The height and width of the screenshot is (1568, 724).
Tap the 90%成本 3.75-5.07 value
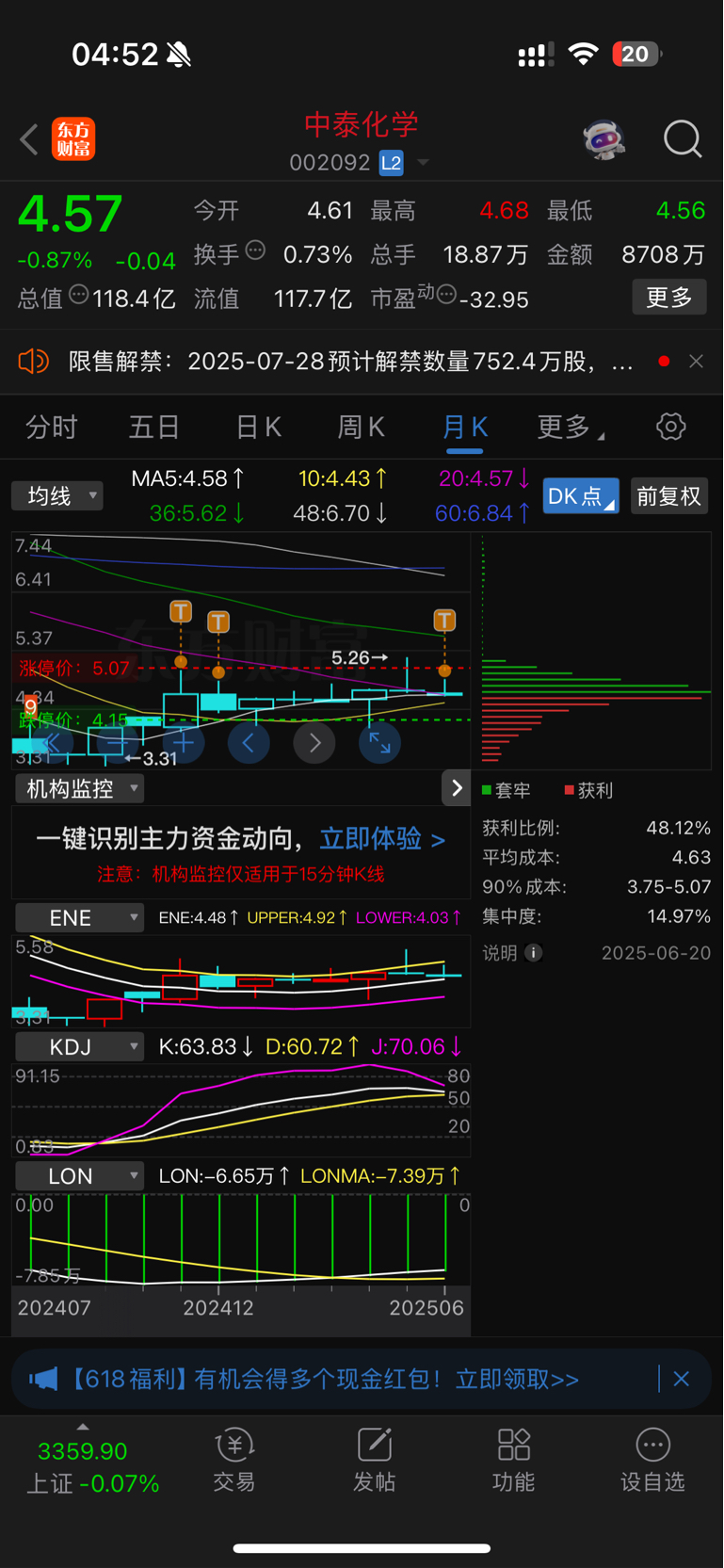pyautogui.click(x=669, y=887)
